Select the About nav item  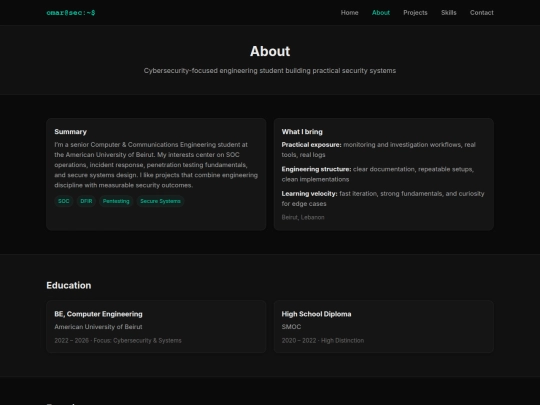pos(381,13)
